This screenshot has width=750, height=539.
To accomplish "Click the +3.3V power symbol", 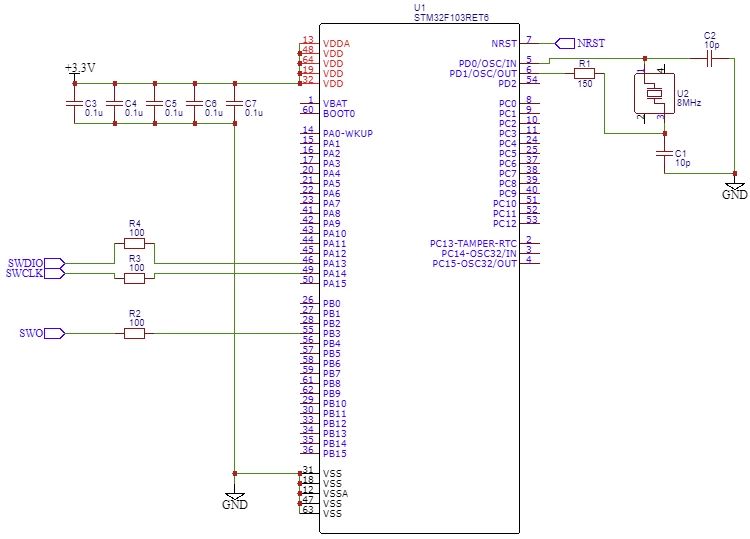I will pos(79,71).
